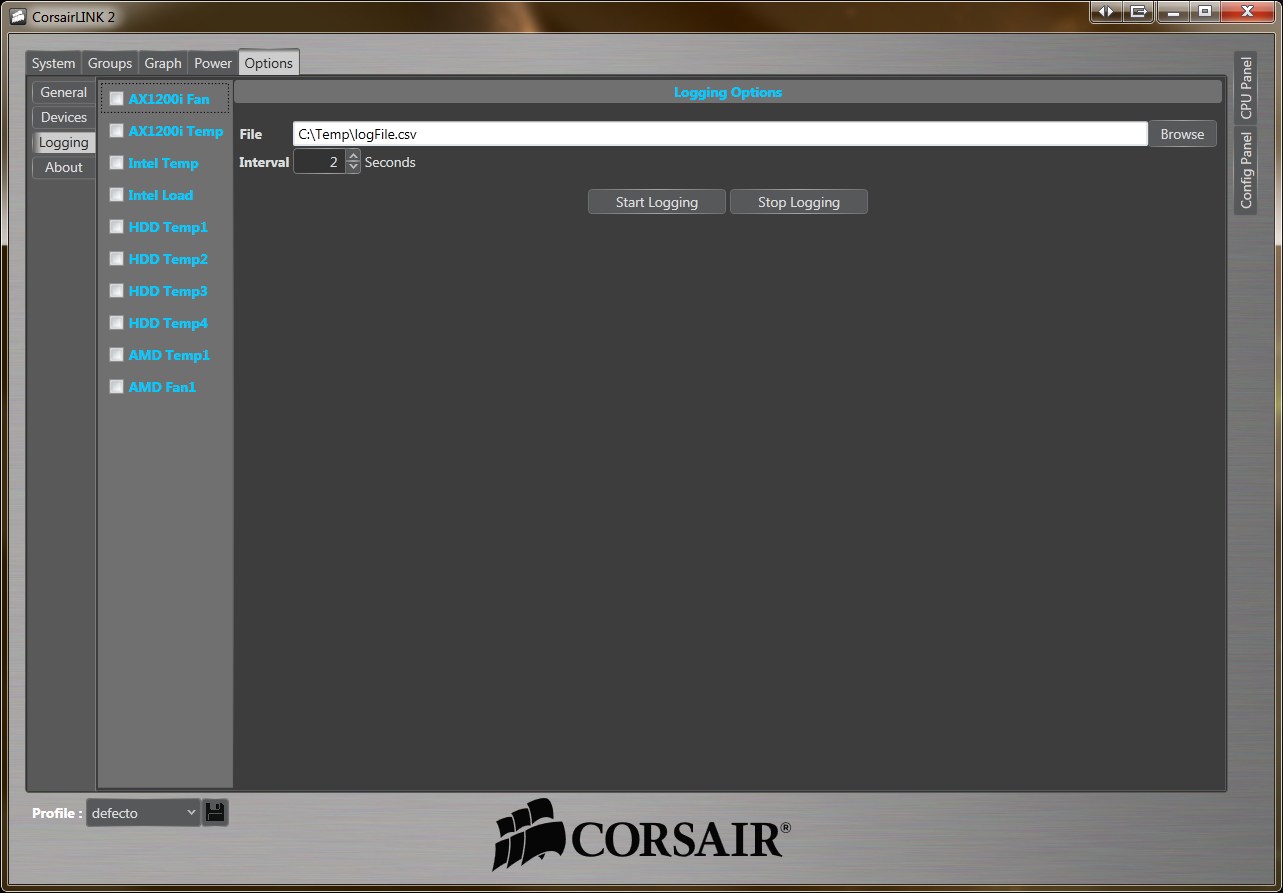This screenshot has width=1283, height=893.
Task: Click the save profile floppy disk icon
Action: coord(215,812)
